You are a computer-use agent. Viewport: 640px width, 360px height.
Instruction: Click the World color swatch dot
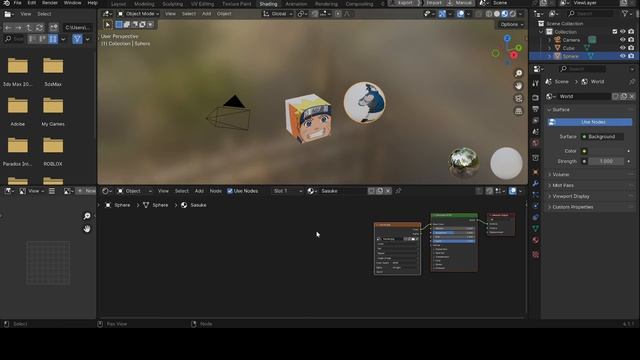tap(584, 151)
